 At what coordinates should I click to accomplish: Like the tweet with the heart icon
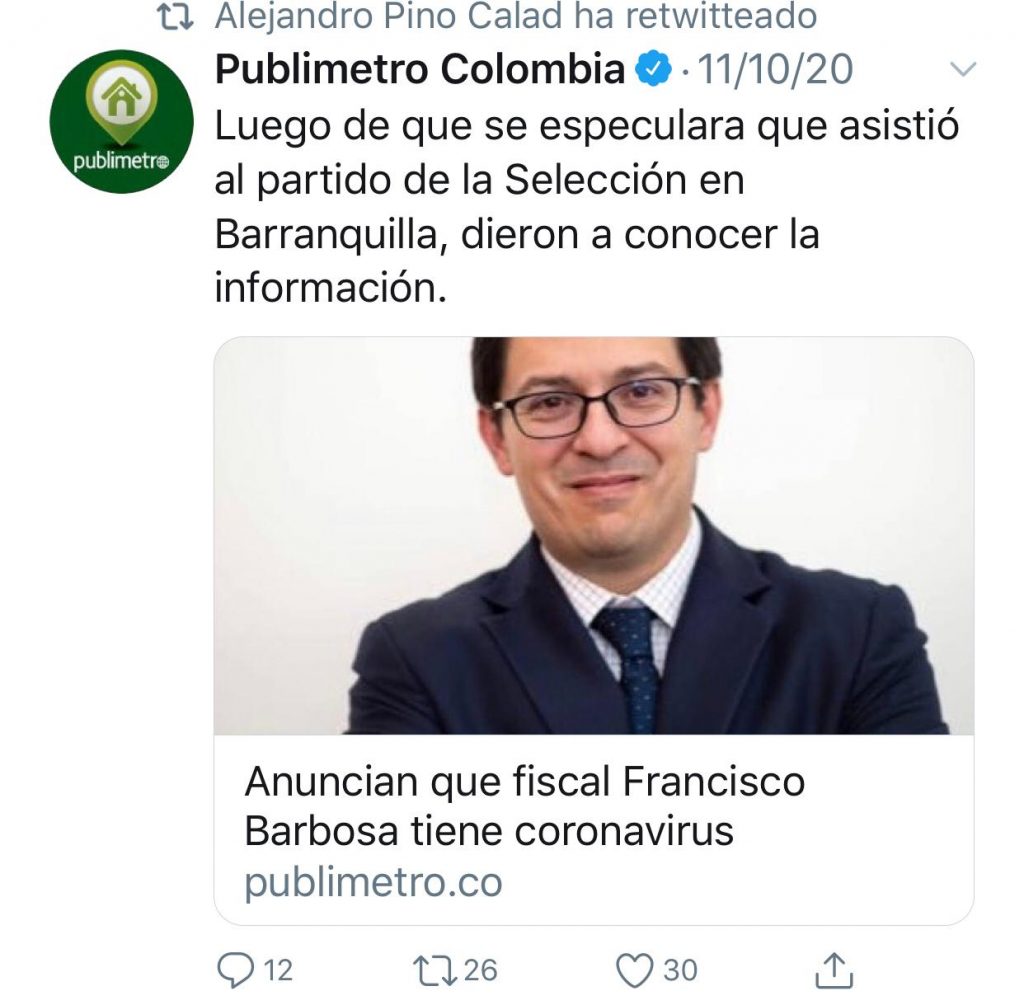(x=635, y=970)
